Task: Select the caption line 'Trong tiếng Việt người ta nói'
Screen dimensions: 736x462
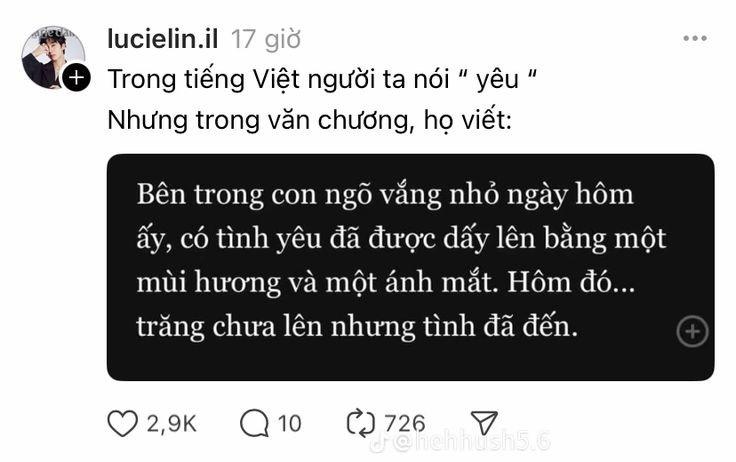Action: coord(279,79)
